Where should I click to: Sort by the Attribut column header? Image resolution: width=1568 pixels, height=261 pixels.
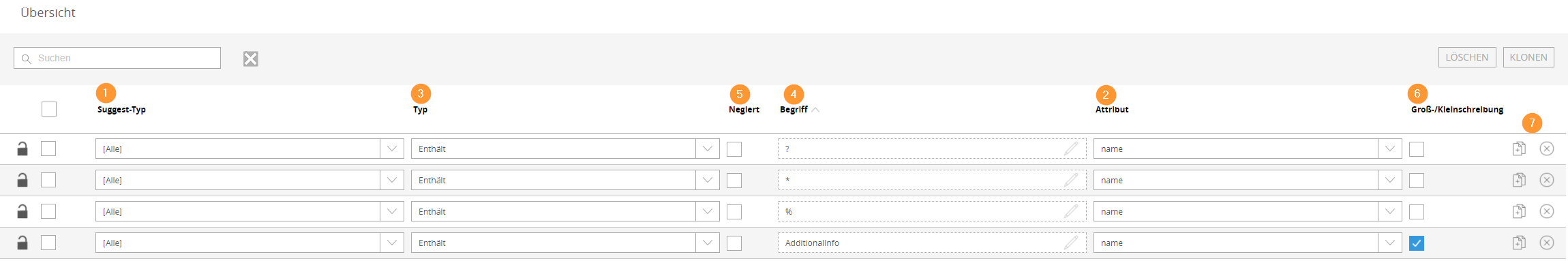pos(1112,110)
